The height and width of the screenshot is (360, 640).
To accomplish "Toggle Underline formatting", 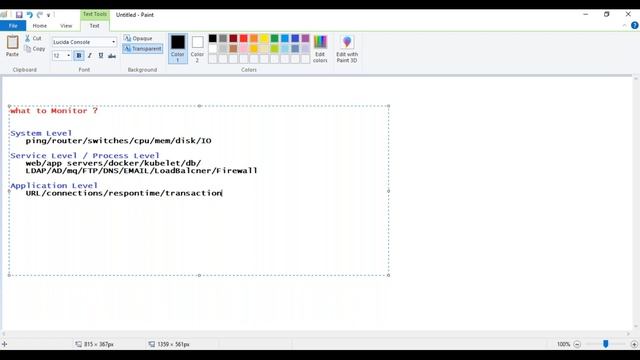I will 101,56.
